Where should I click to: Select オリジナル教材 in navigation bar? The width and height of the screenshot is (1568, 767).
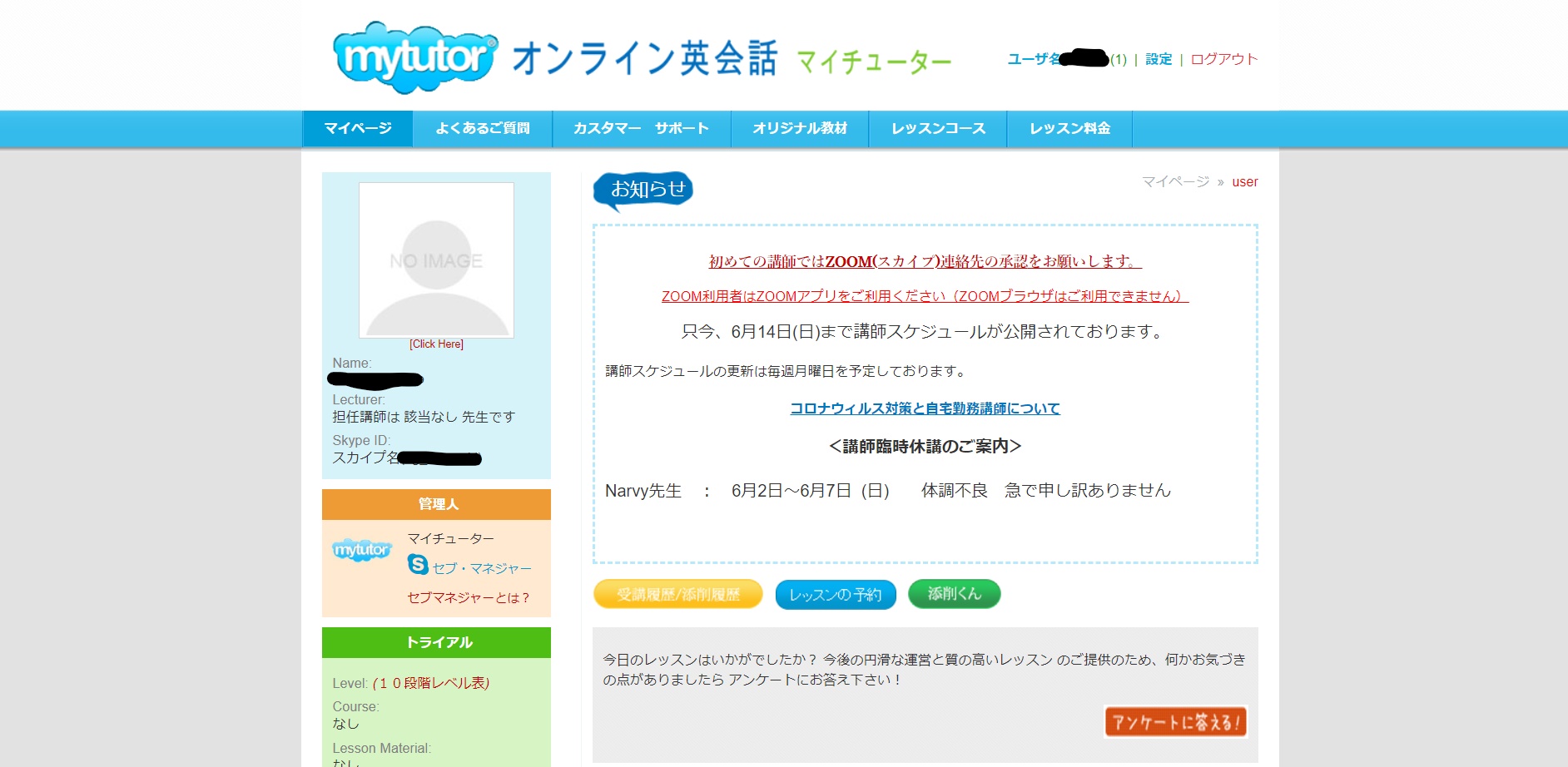click(x=800, y=129)
